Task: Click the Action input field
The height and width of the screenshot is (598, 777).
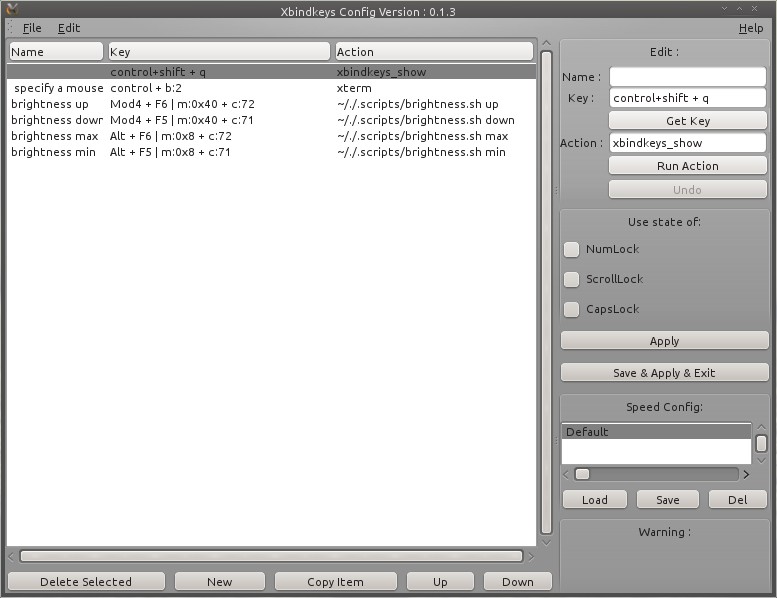Action: coord(688,143)
